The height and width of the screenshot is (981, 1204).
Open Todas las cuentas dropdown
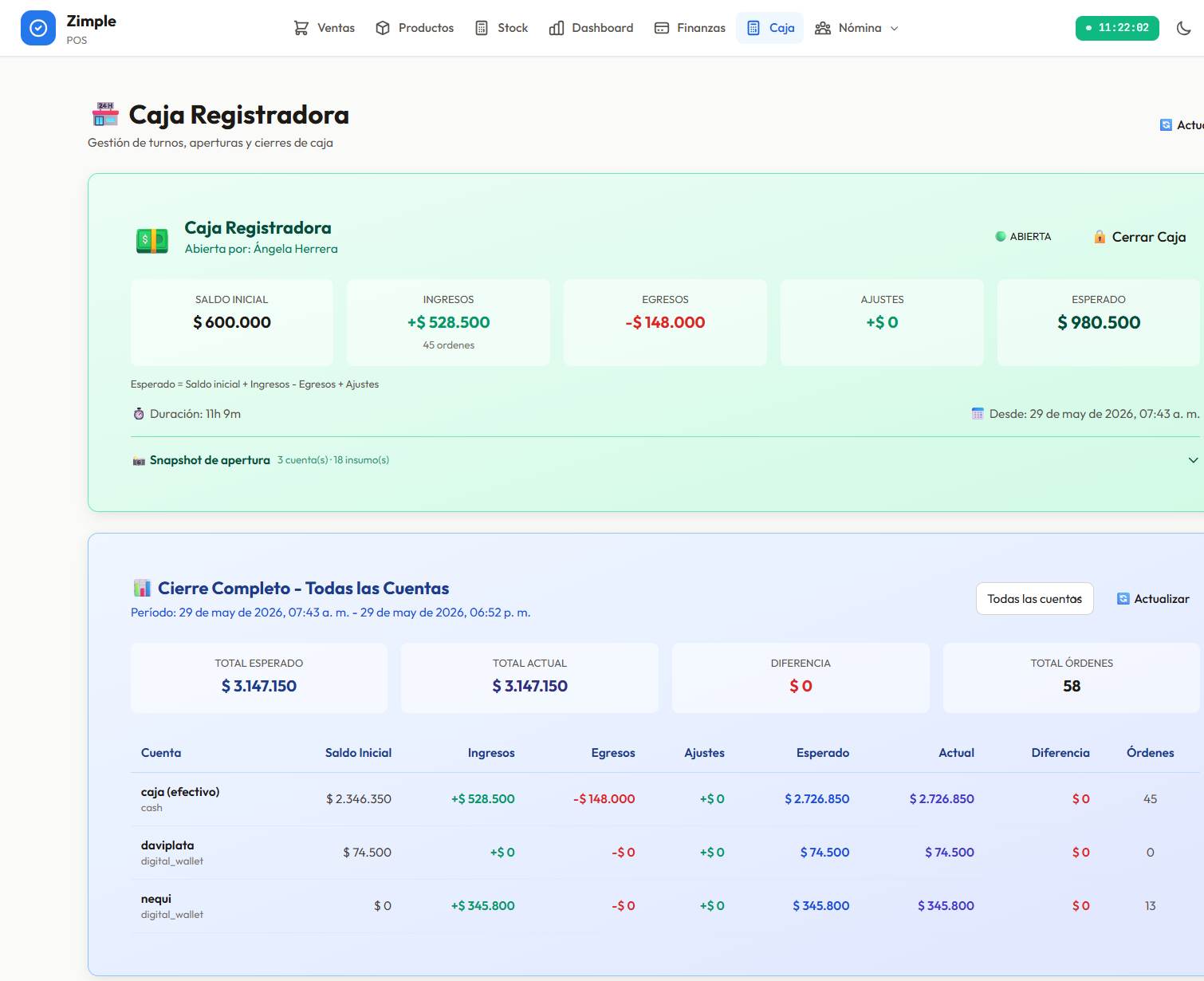point(1034,599)
